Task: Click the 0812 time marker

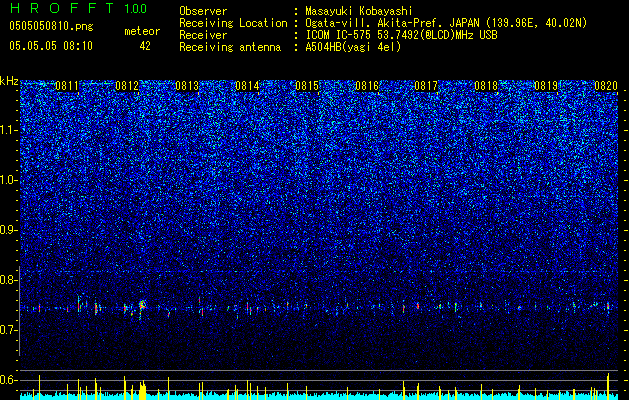Action: tap(127, 86)
